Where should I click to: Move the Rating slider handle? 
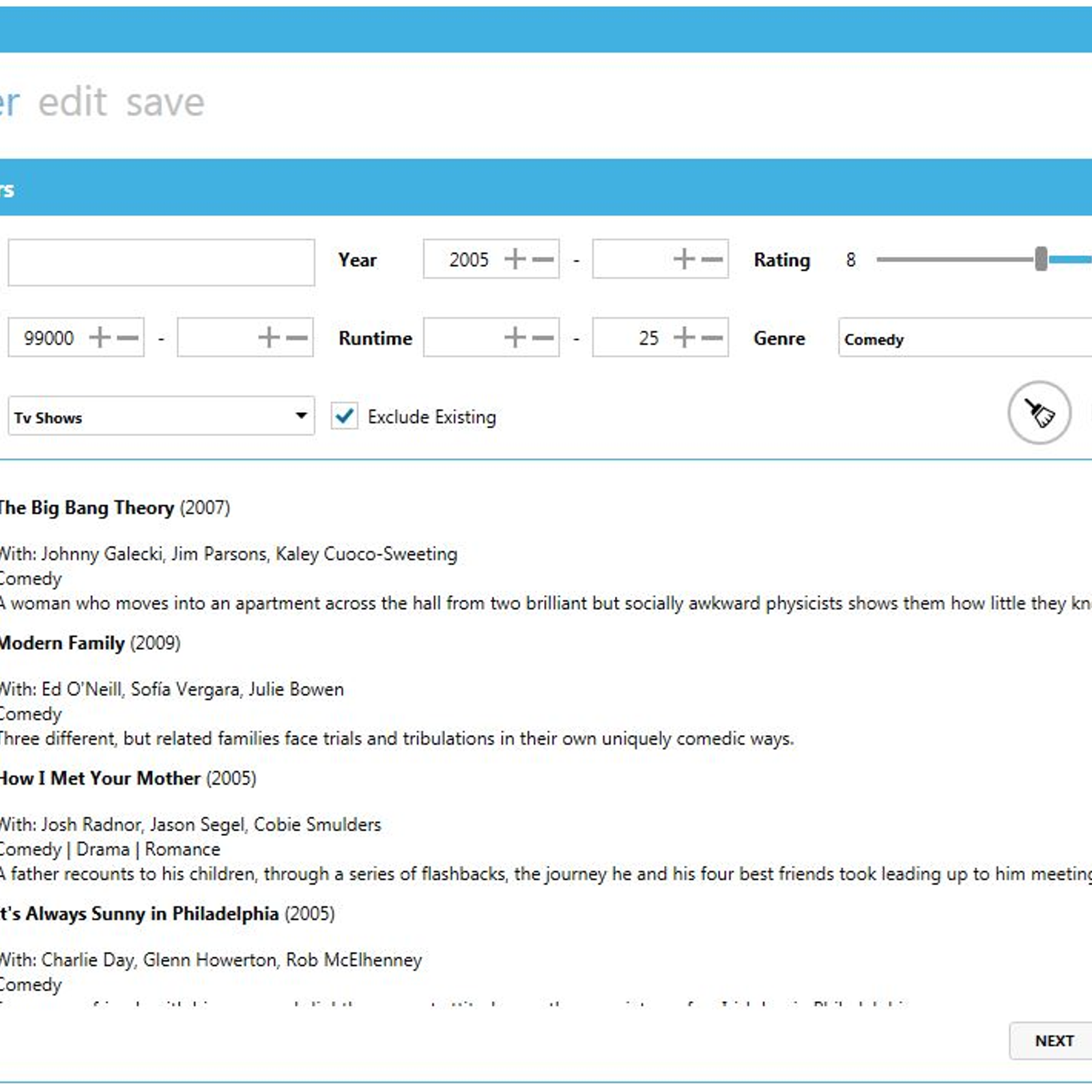[1041, 259]
